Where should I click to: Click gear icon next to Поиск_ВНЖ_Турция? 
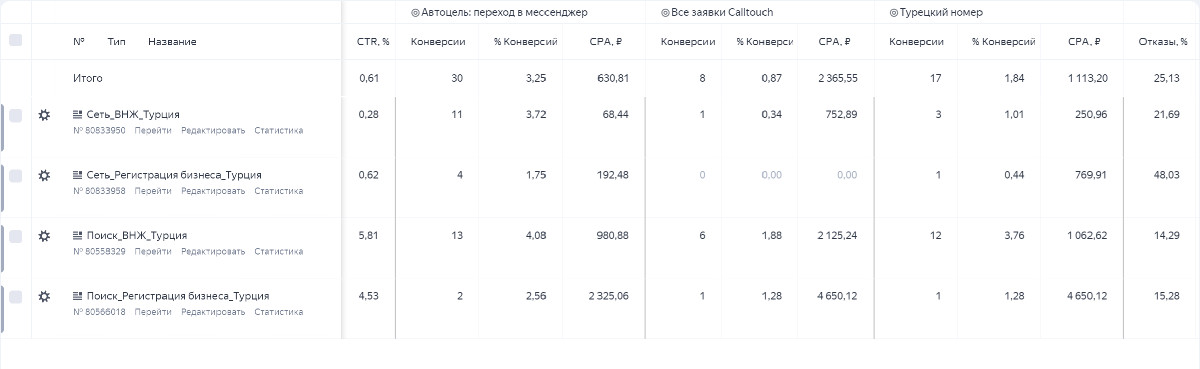click(44, 236)
